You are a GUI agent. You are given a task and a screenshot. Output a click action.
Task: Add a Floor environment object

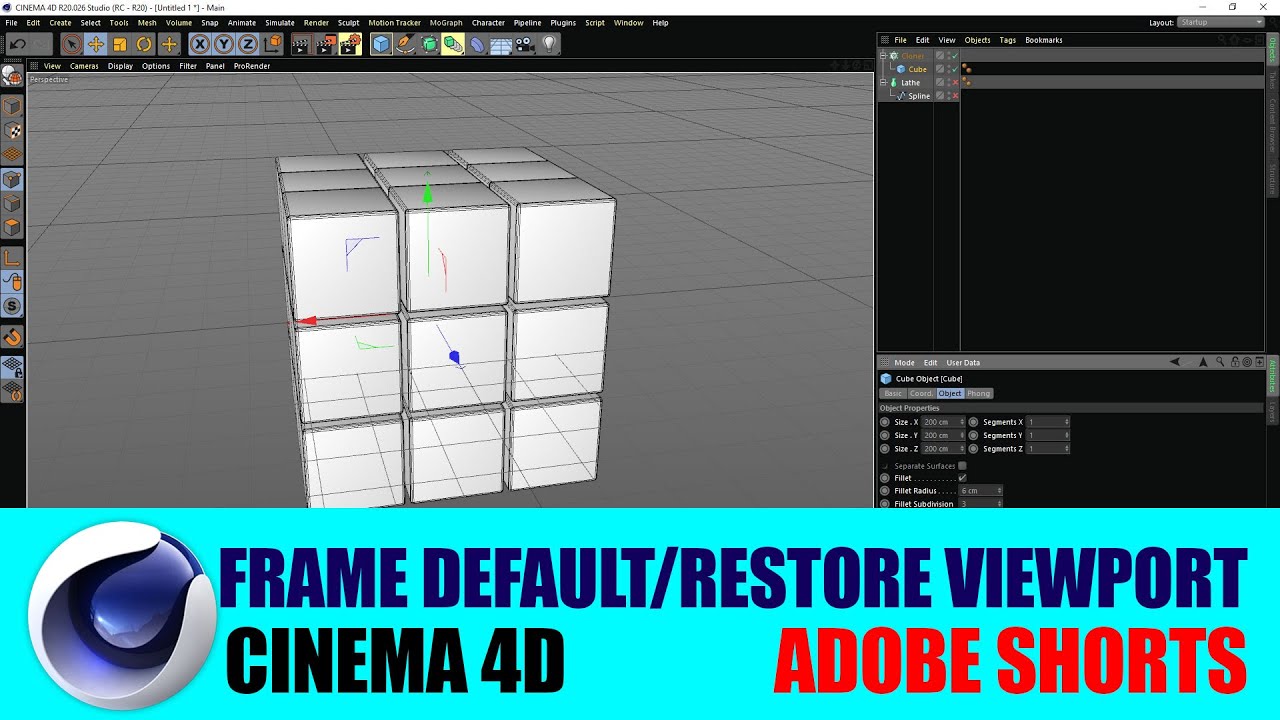point(501,44)
